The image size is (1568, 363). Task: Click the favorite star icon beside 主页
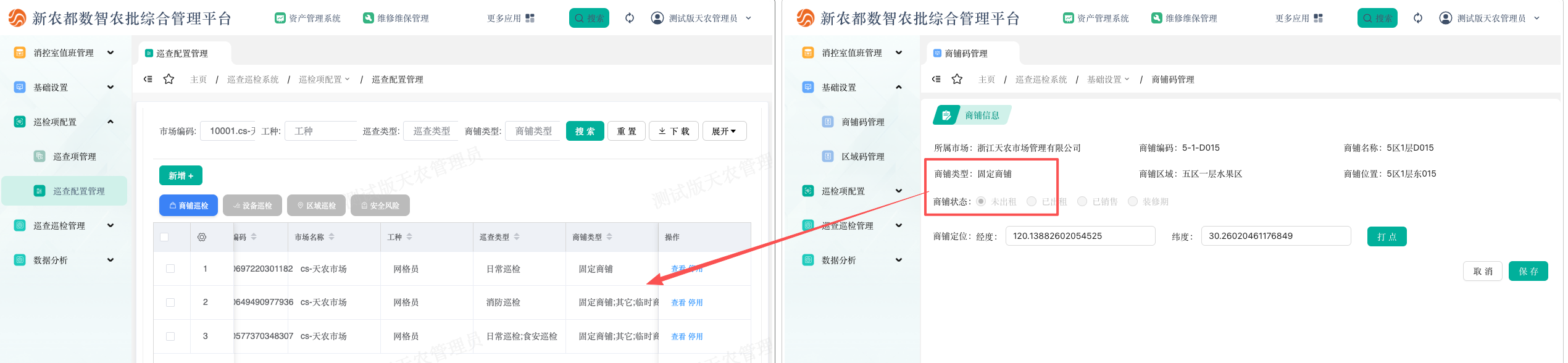[x=169, y=79]
